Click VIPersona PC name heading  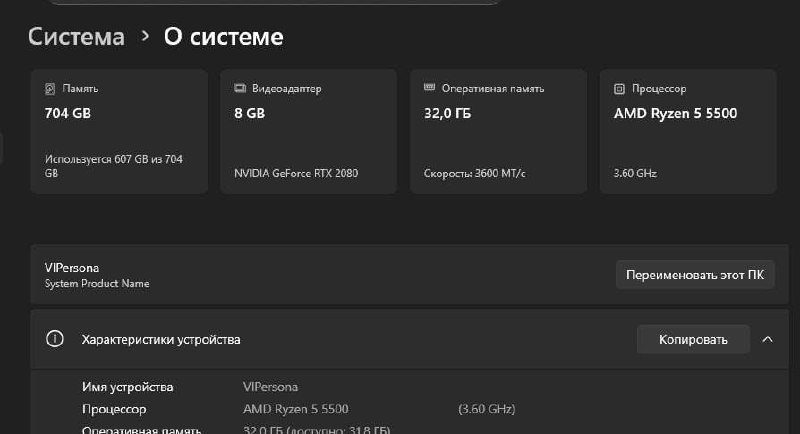pos(72,268)
